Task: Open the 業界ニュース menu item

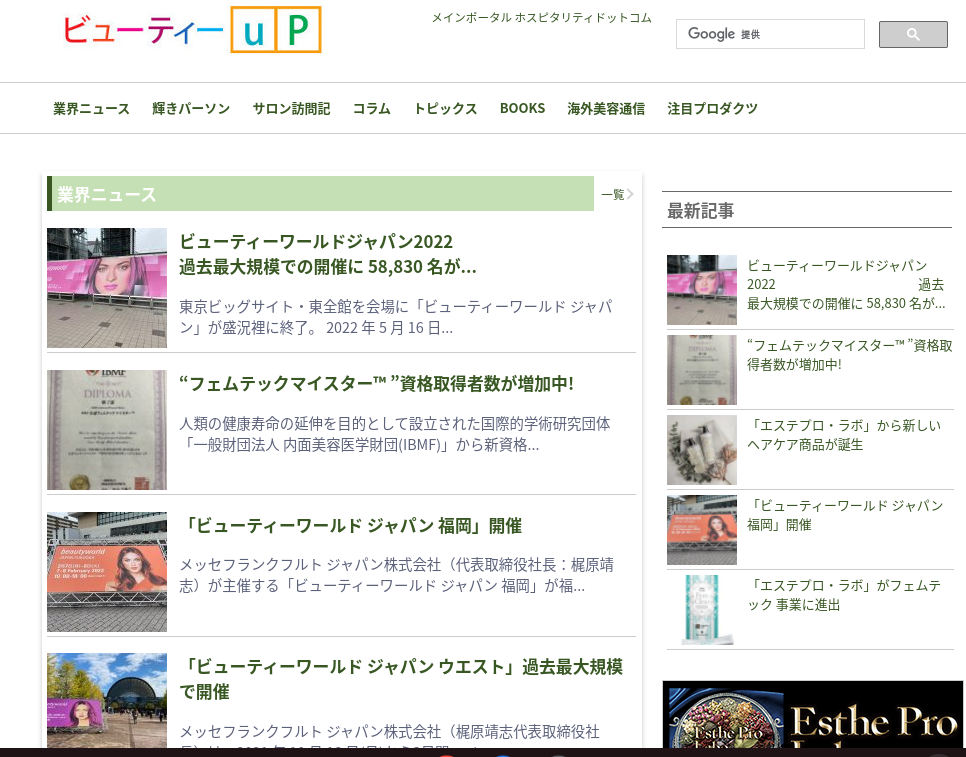Action: coord(91,108)
